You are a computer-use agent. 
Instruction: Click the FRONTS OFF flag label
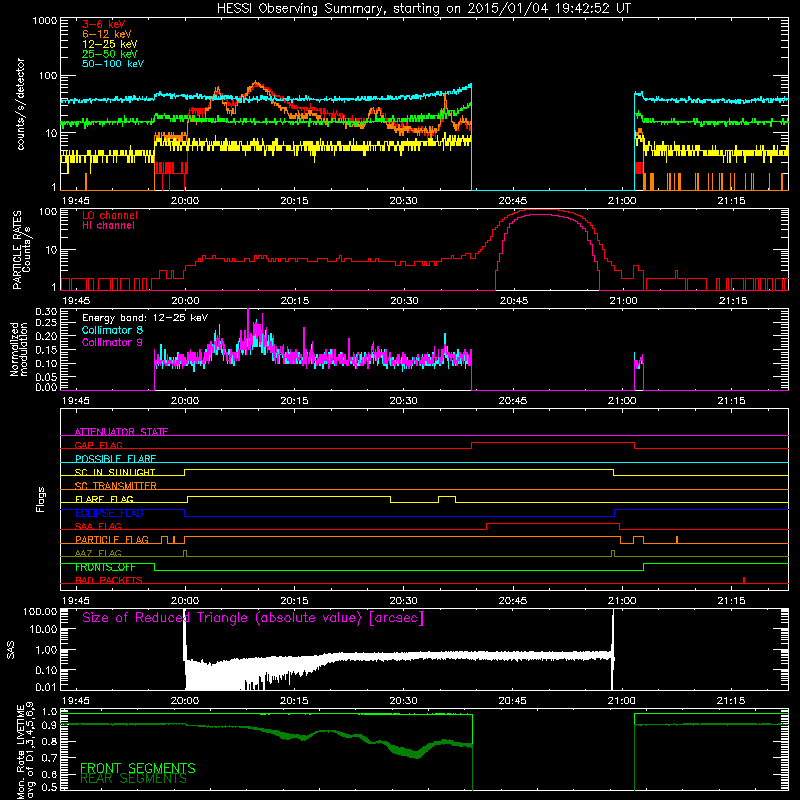click(x=105, y=567)
